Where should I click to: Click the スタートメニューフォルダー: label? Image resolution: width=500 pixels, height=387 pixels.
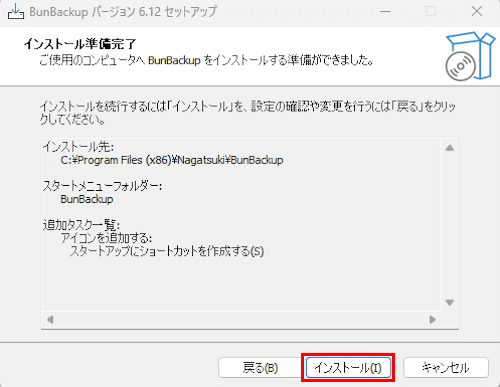(102, 186)
